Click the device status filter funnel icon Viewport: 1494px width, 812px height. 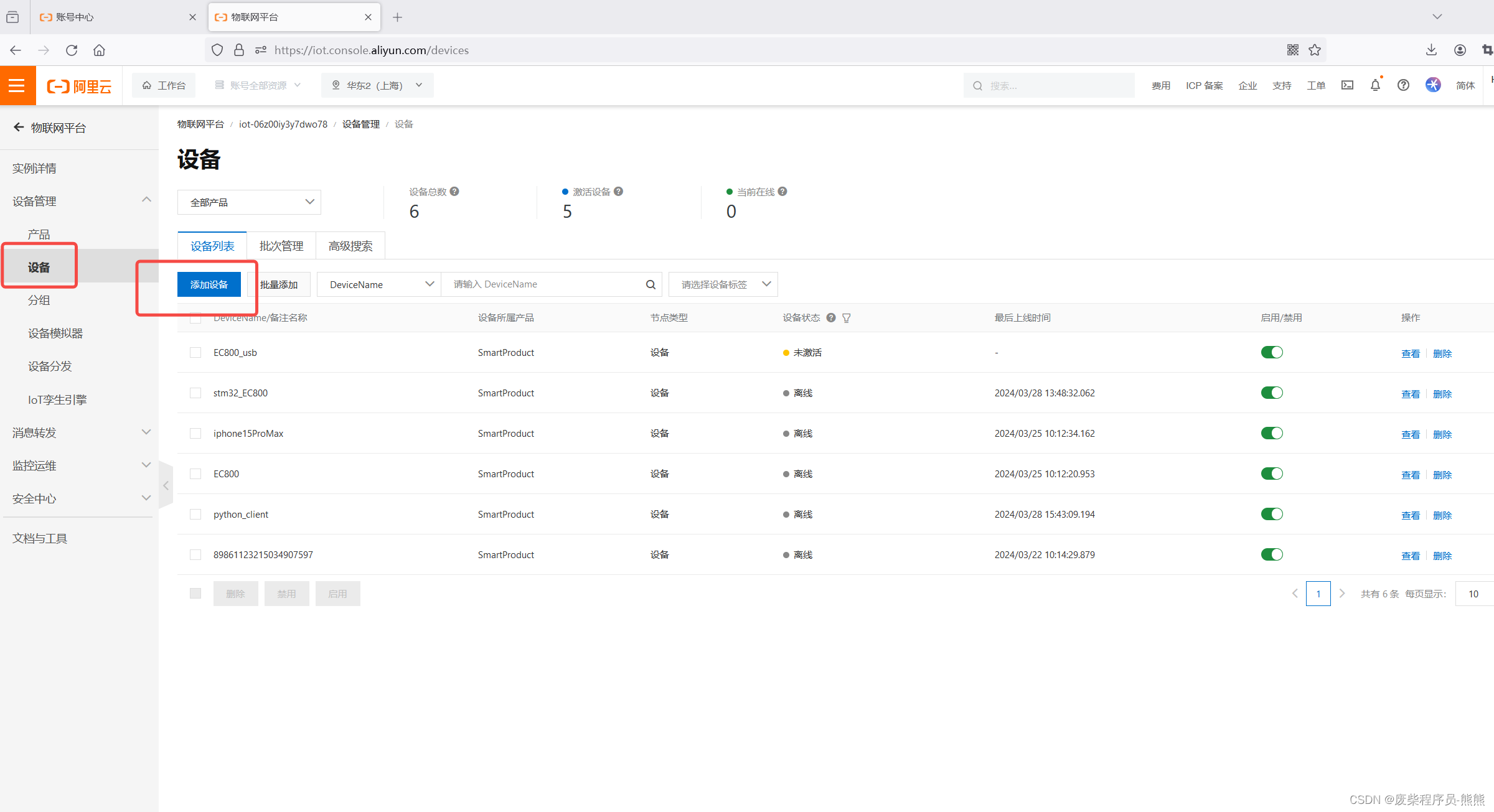pos(847,318)
